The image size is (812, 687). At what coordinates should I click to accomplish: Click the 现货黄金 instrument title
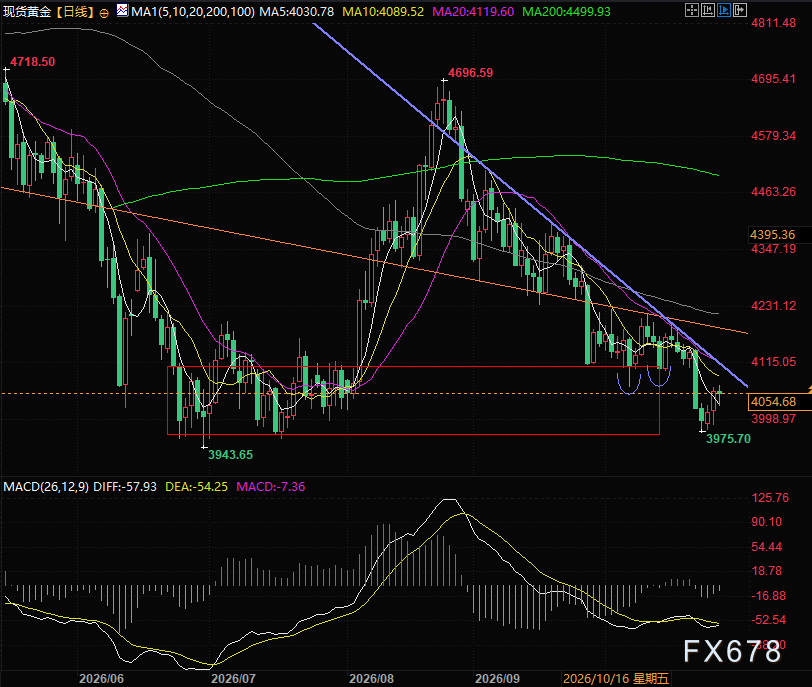coord(27,11)
